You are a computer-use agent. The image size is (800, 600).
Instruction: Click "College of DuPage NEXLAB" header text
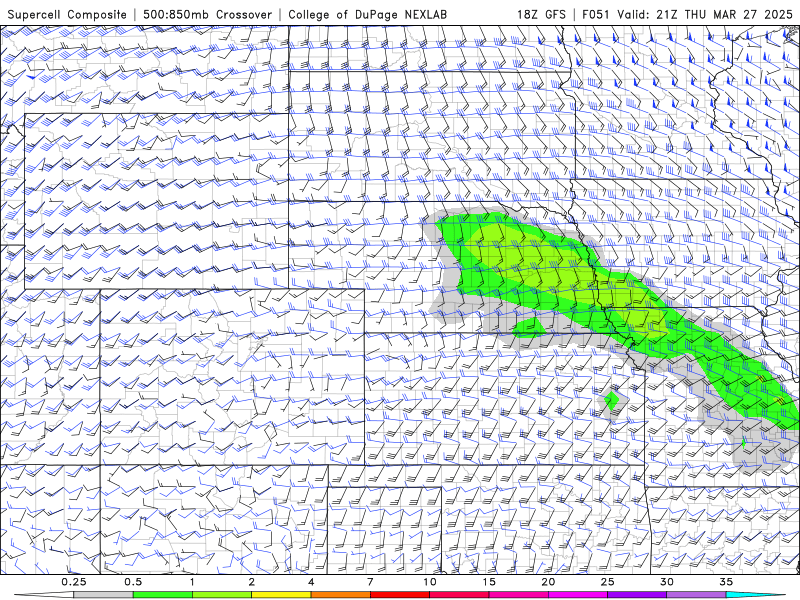pyautogui.click(x=367, y=14)
